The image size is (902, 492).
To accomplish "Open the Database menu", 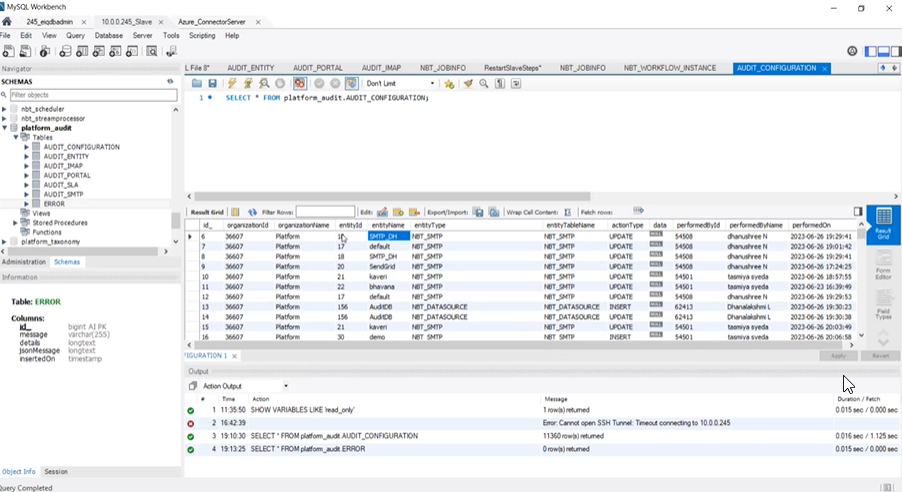I will [x=109, y=35].
